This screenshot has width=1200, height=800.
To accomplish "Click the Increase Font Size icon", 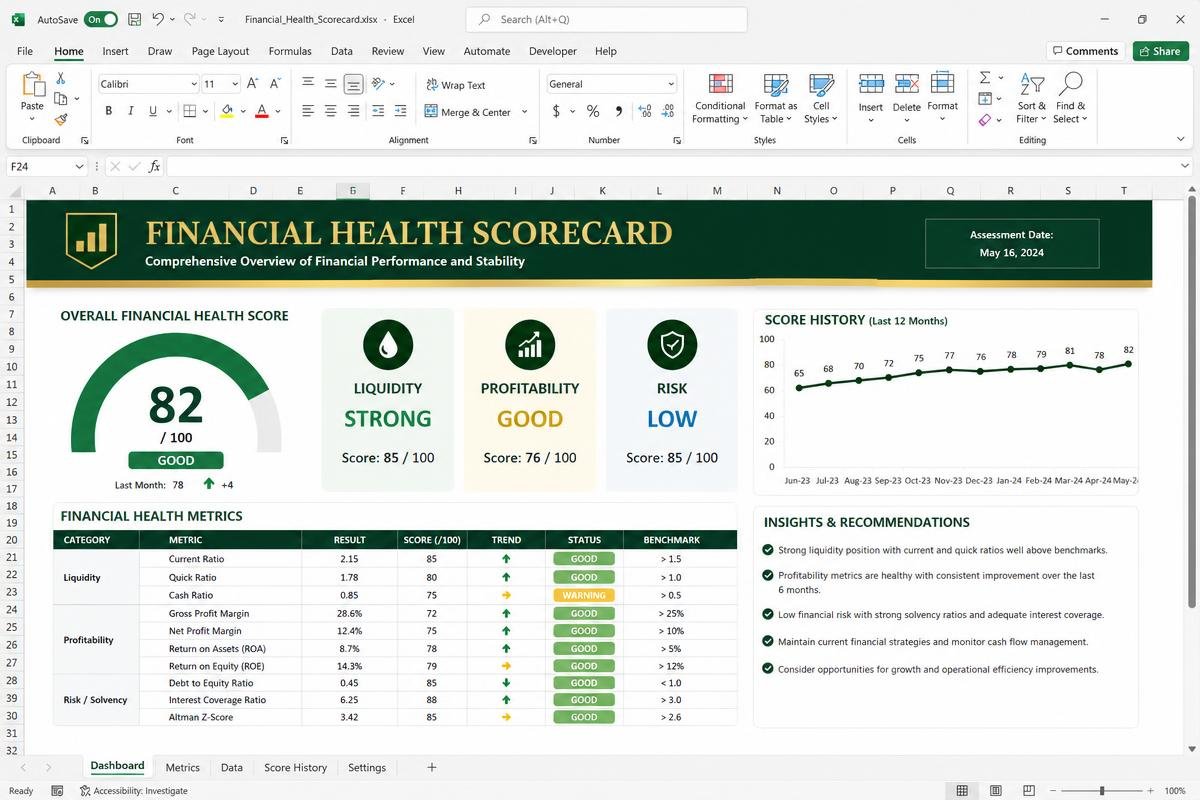I will (252, 84).
